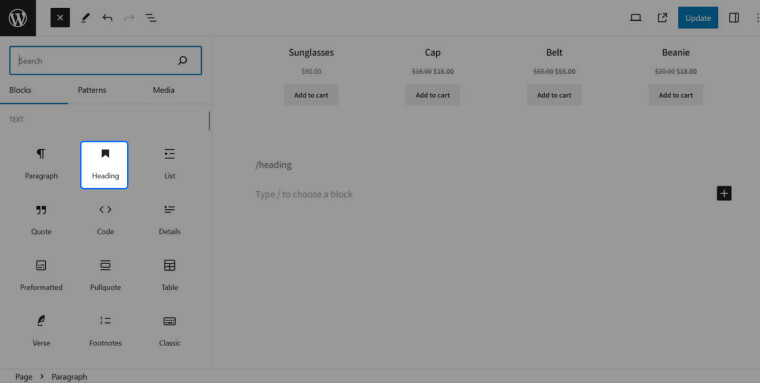Click the search magnifier icon

(182, 61)
